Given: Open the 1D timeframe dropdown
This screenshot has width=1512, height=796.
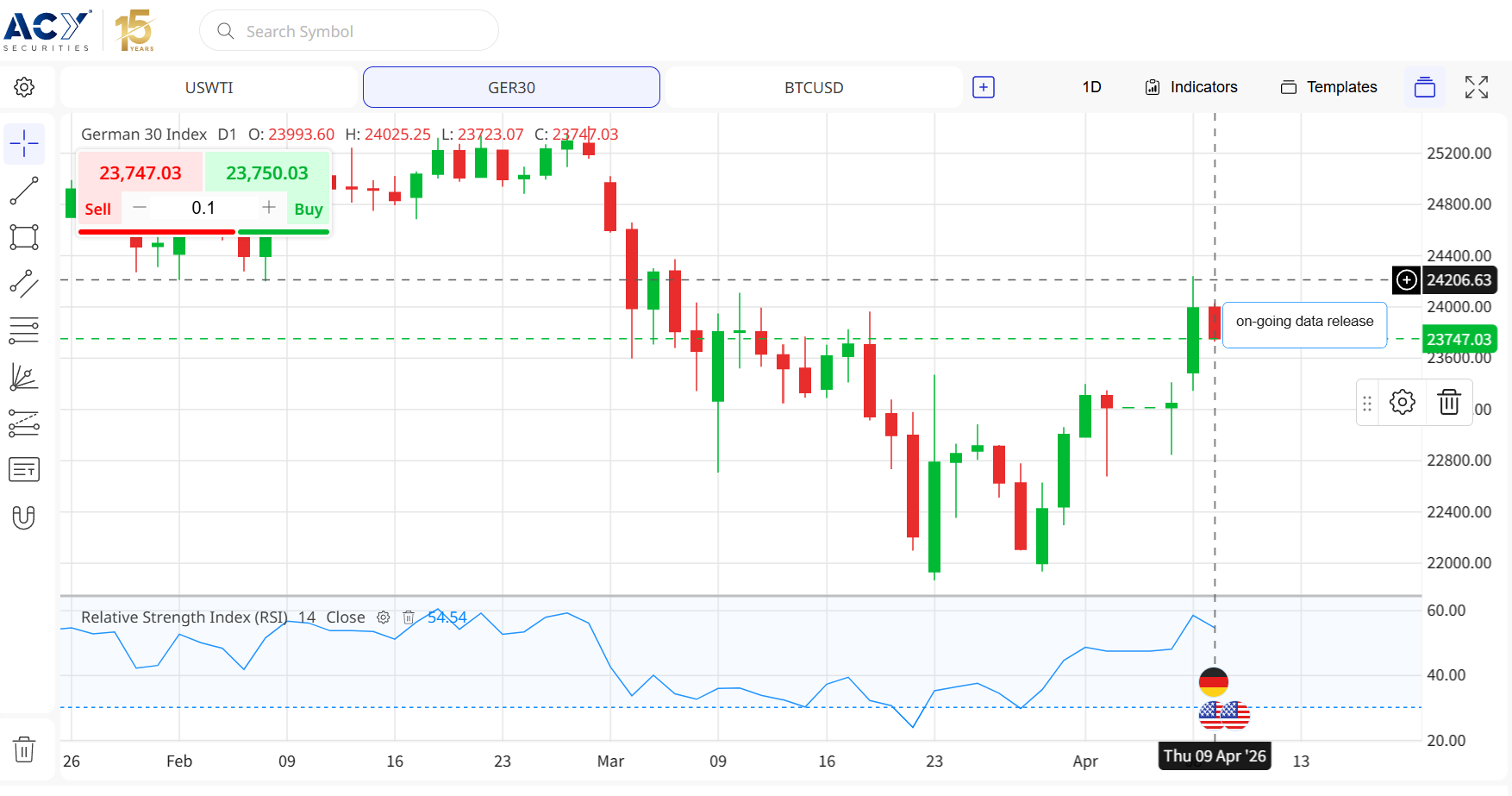Looking at the screenshot, I should (1091, 87).
